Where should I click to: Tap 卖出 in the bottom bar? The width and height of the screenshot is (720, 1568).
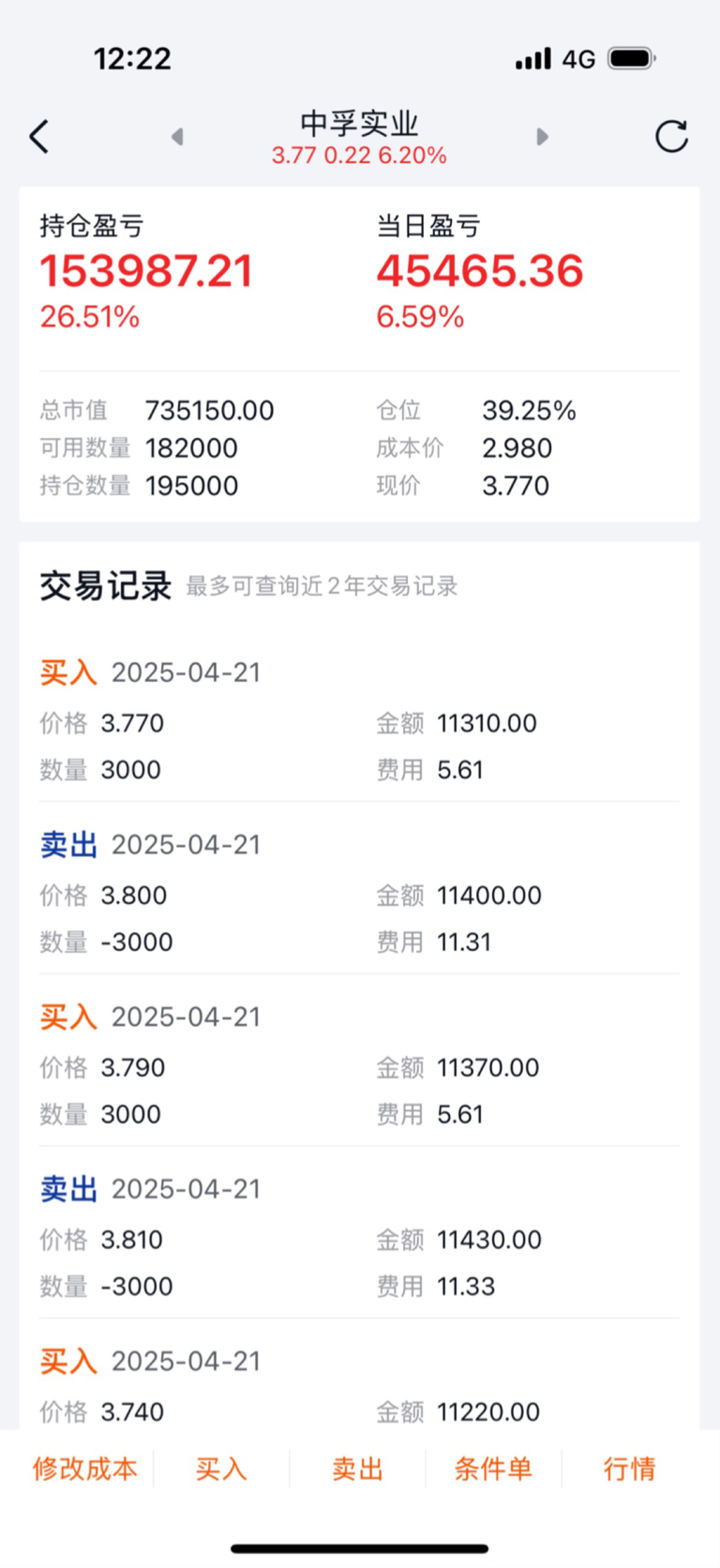coord(357,1469)
